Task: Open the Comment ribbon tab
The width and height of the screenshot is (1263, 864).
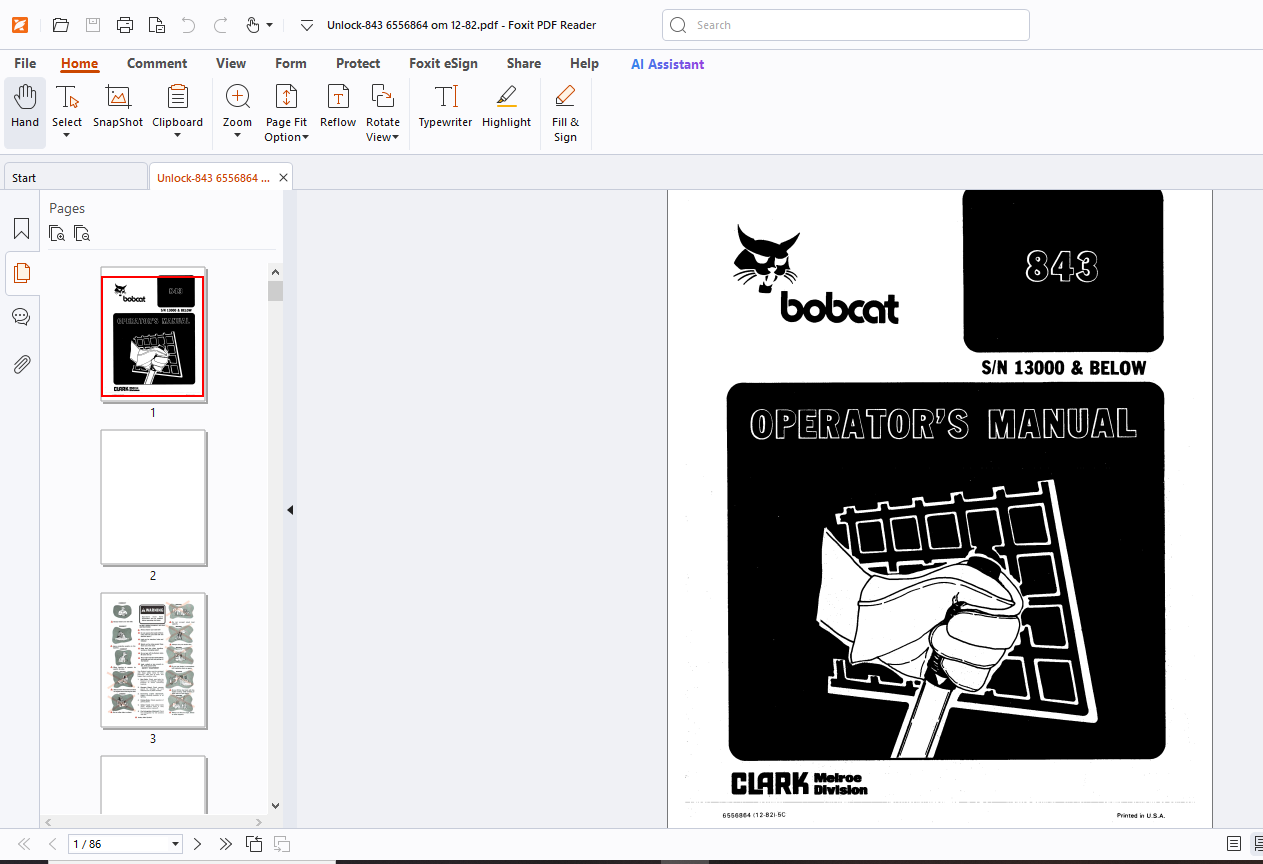Action: click(157, 63)
